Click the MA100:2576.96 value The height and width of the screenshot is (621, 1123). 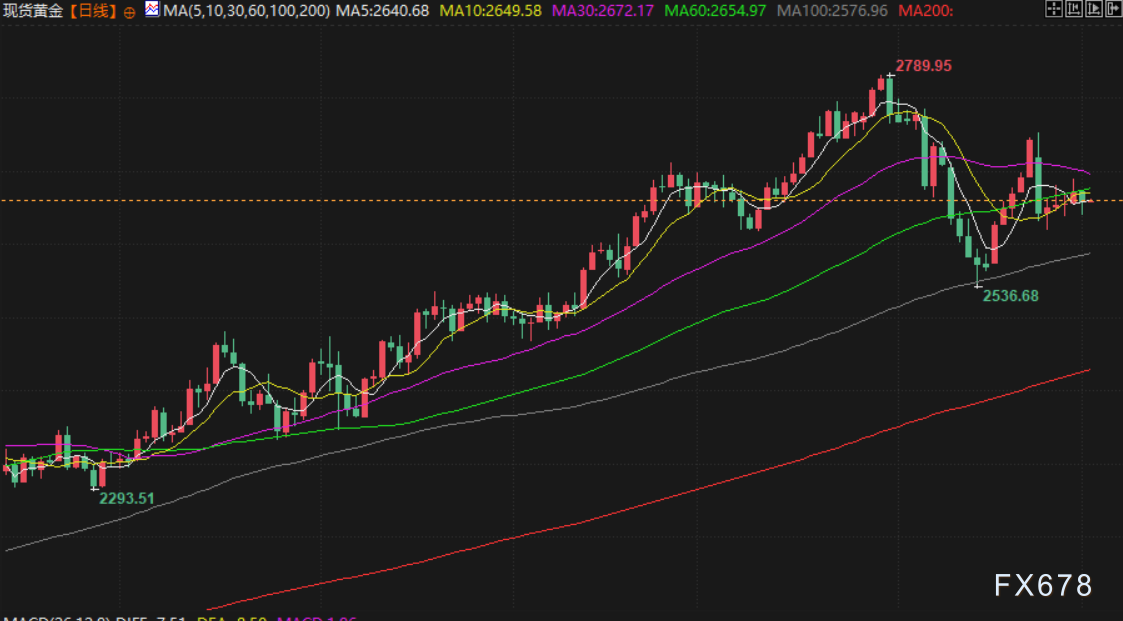[832, 11]
